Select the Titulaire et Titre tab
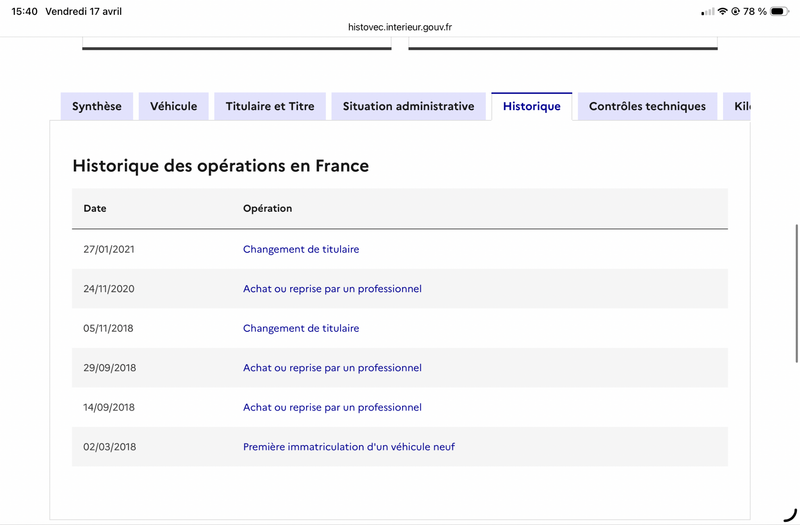The height and width of the screenshot is (525, 800). 270,106
